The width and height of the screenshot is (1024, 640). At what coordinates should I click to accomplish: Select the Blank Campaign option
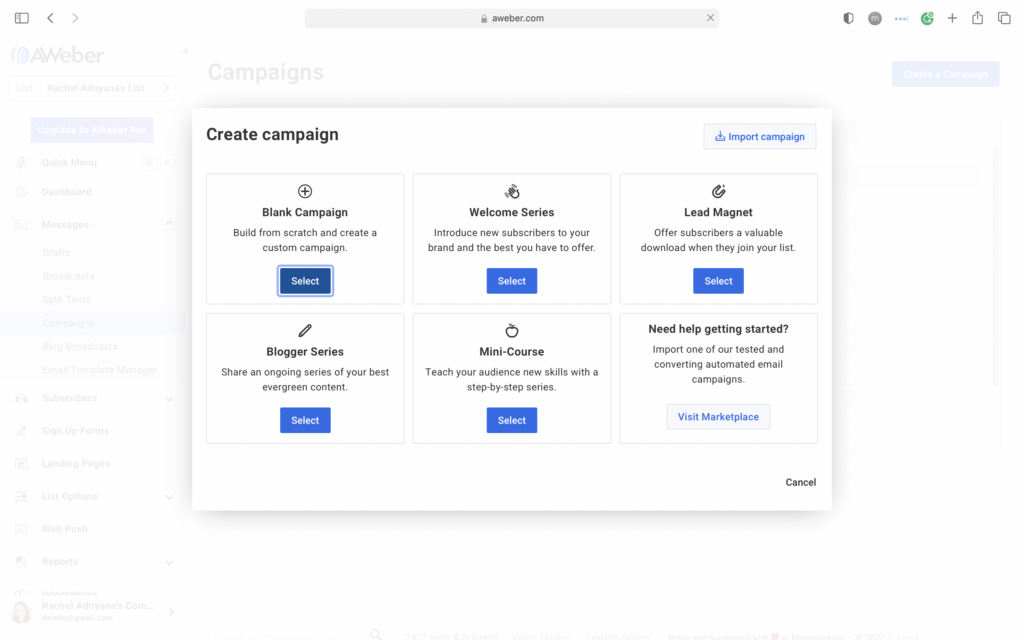click(305, 281)
